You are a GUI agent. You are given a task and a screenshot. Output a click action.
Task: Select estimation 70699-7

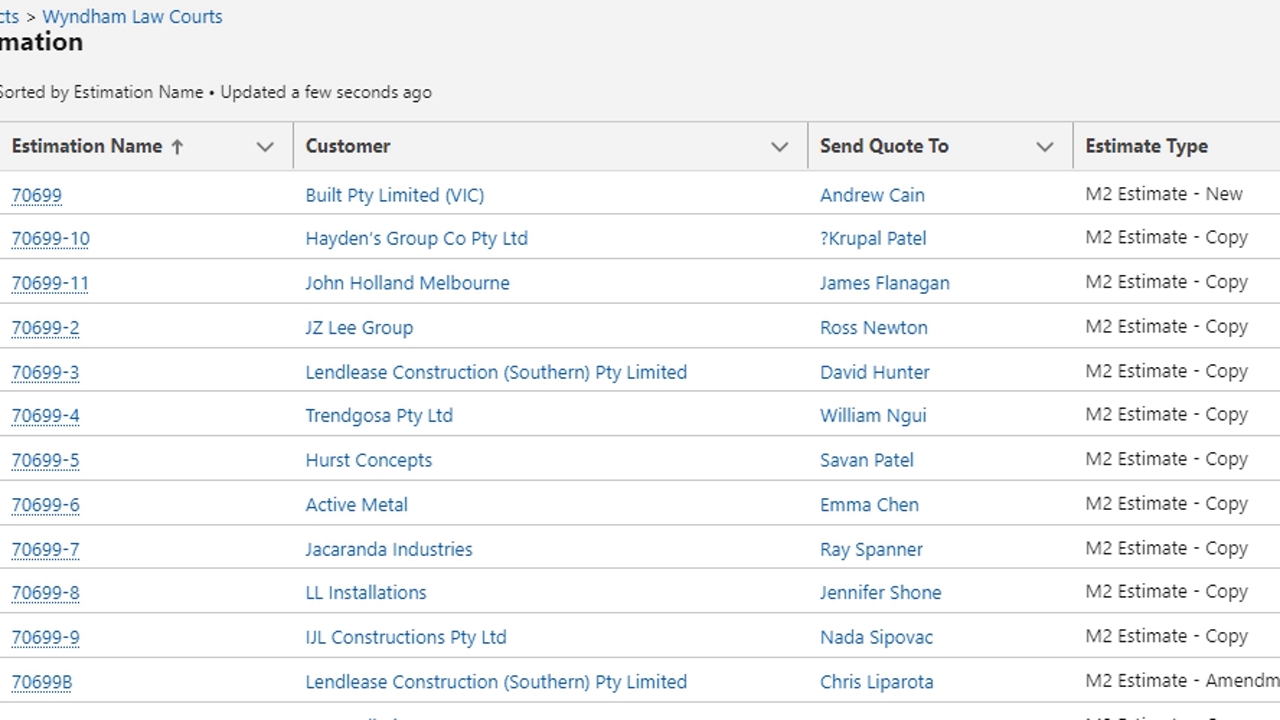point(45,550)
